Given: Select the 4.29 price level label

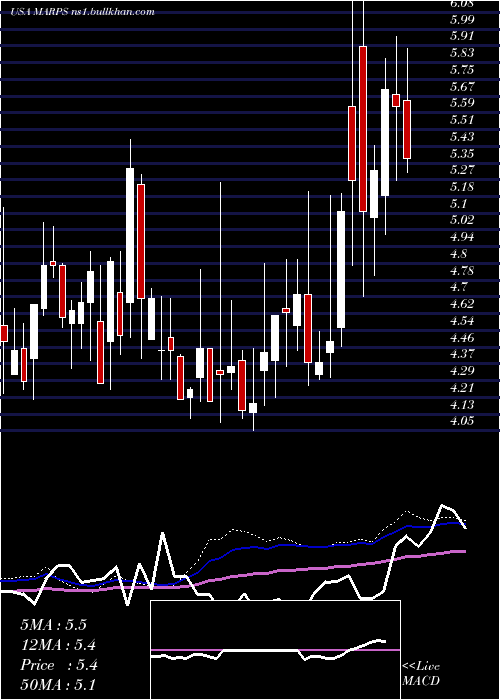Looking at the screenshot, I should [x=463, y=371].
